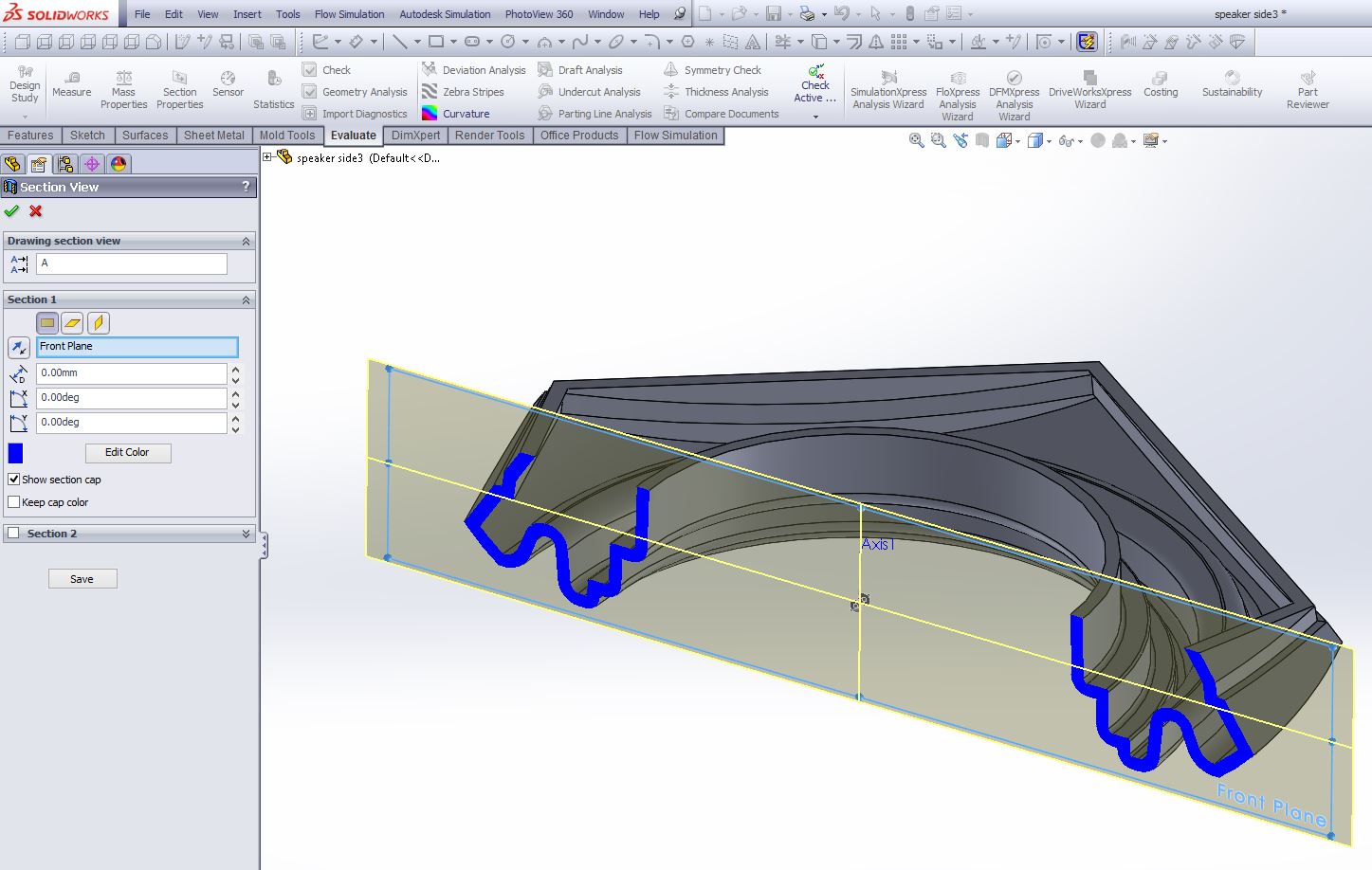Viewport: 1372px width, 870px height.
Task: Increase offset distance with up arrow
Action: click(x=235, y=369)
